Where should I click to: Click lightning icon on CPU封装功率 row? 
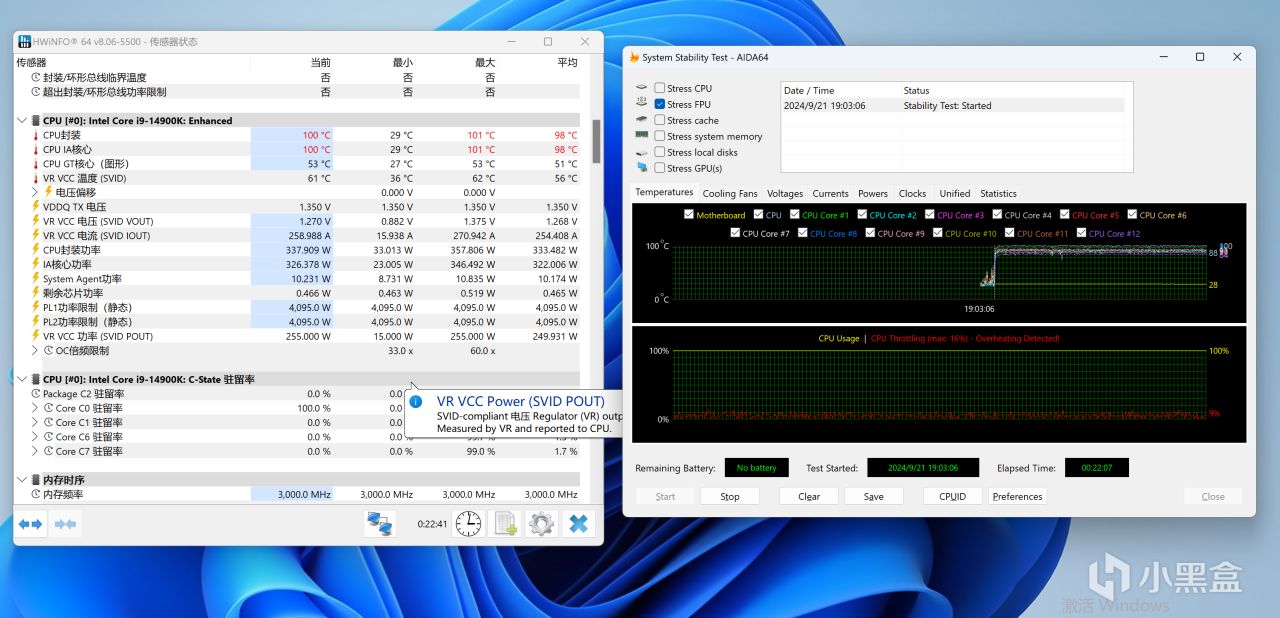[x=36, y=250]
